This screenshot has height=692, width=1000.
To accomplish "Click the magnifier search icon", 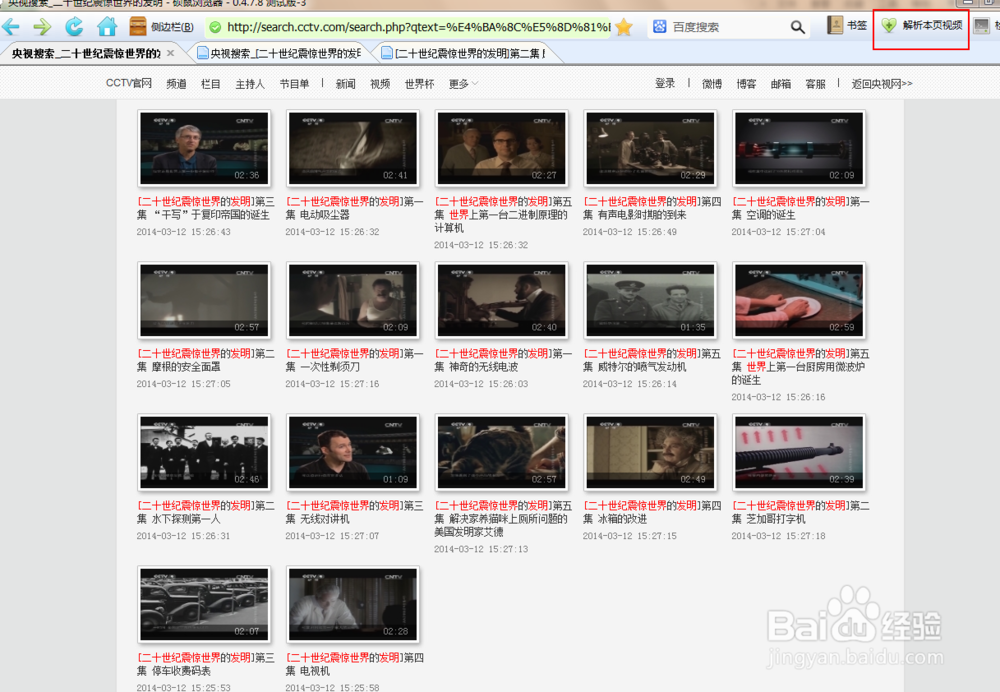I will point(797,27).
